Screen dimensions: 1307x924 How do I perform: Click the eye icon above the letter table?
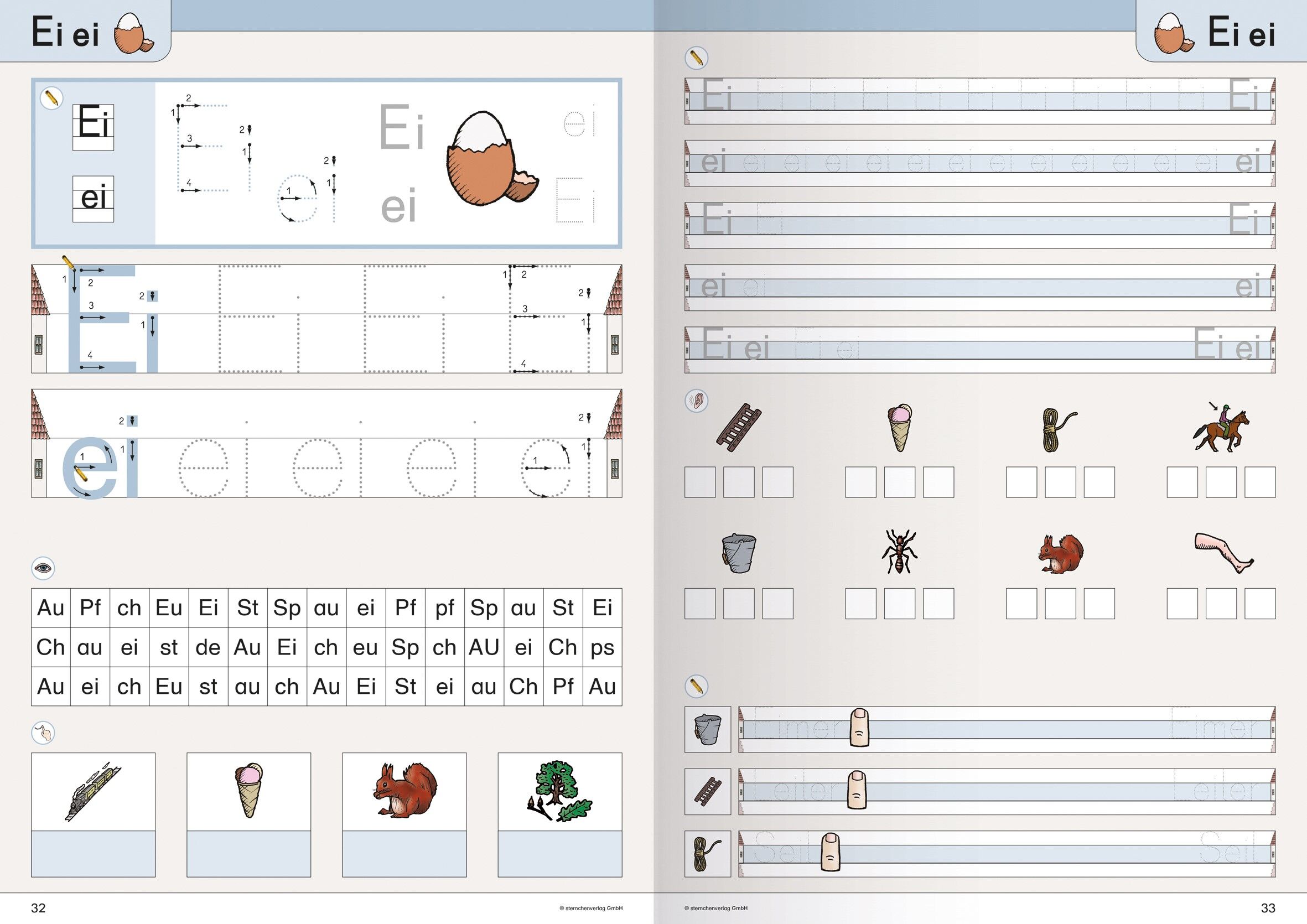[43, 568]
